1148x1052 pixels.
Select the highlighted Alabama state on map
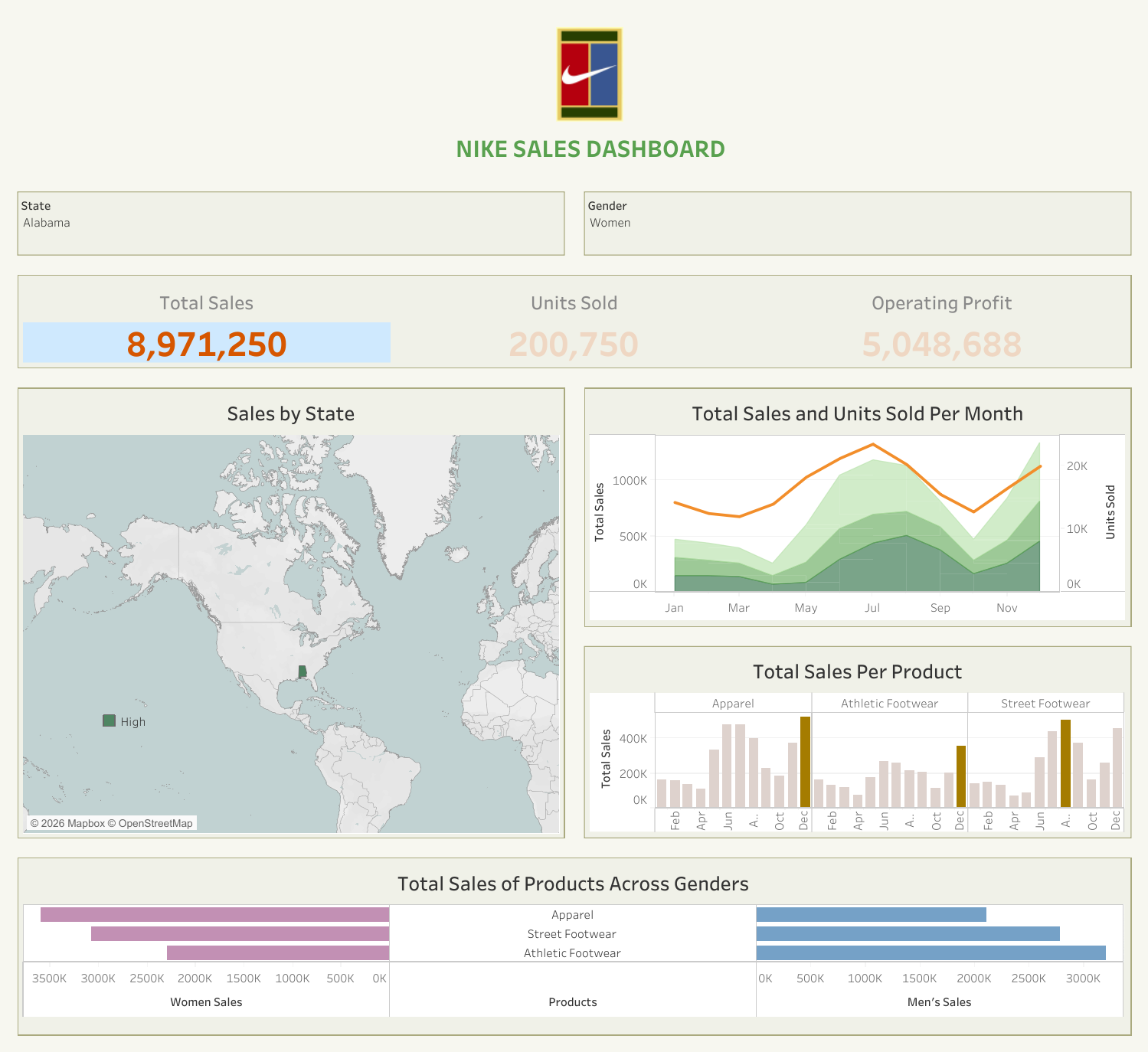[303, 671]
